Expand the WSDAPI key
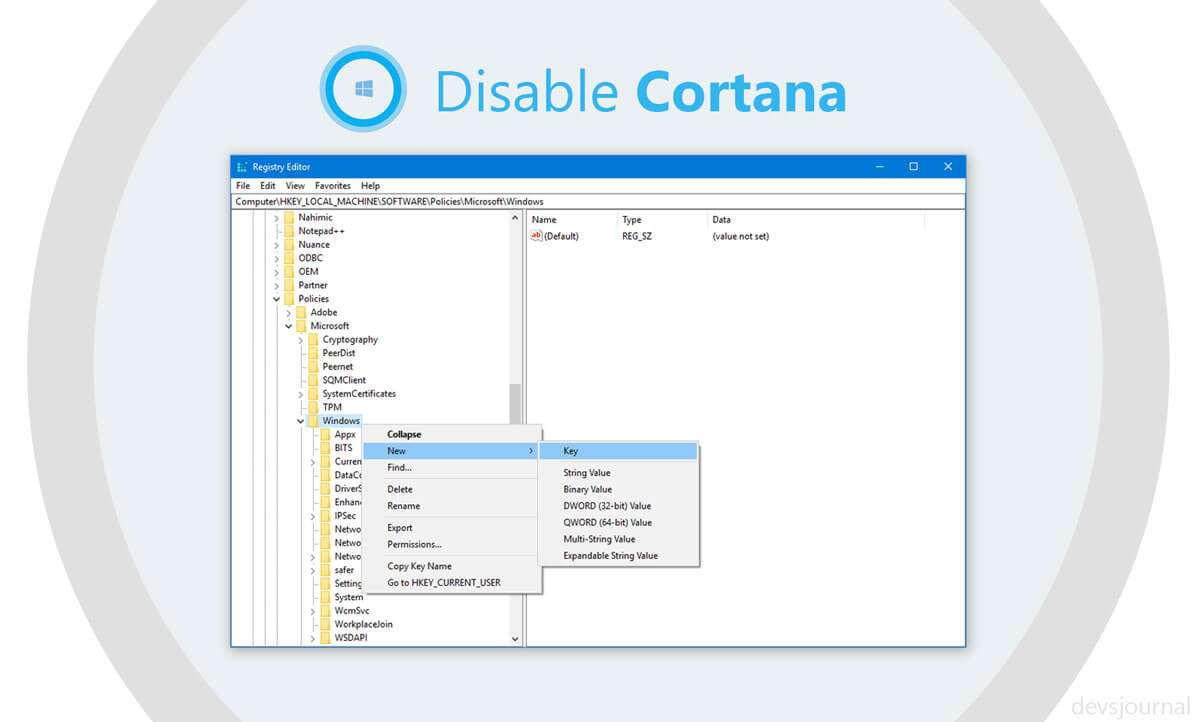The image size is (1200, 722). [313, 638]
